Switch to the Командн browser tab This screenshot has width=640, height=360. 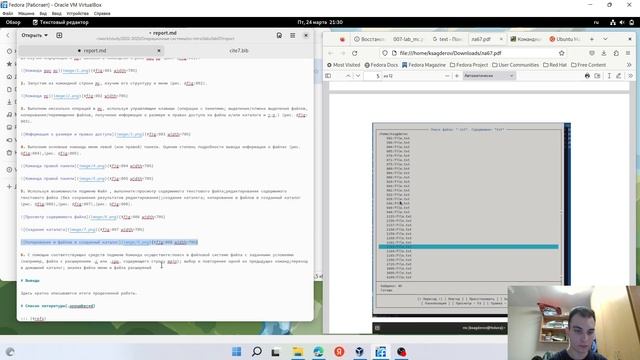click(x=526, y=39)
